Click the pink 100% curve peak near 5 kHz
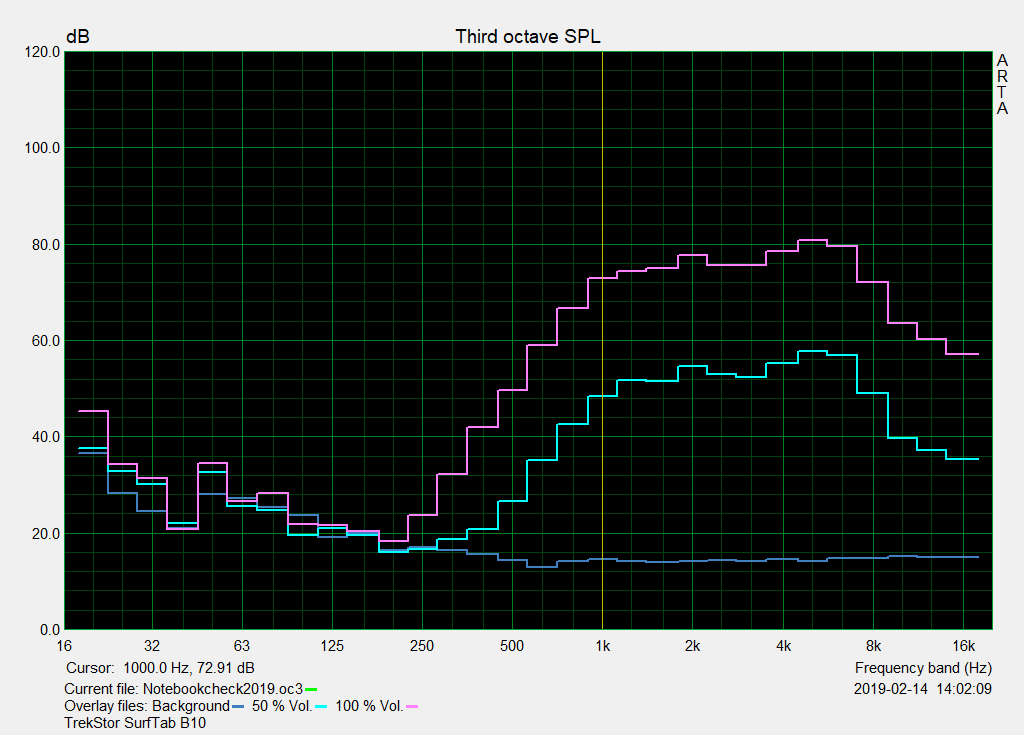Viewport: 1024px width, 735px height. click(x=812, y=240)
